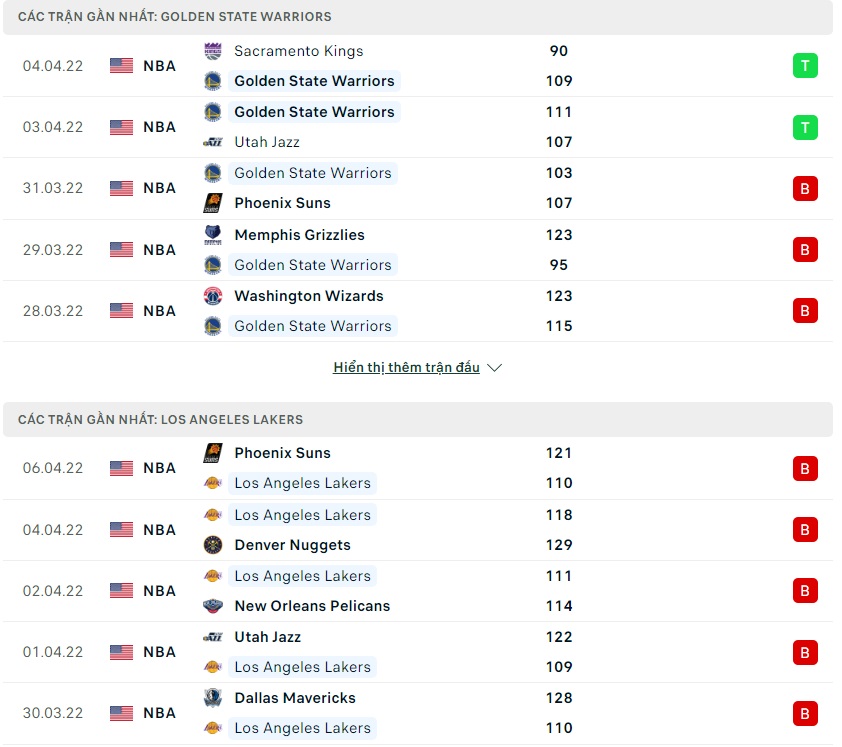Expand more matches with the chevron arrow
The image size is (842, 747).
494,368
